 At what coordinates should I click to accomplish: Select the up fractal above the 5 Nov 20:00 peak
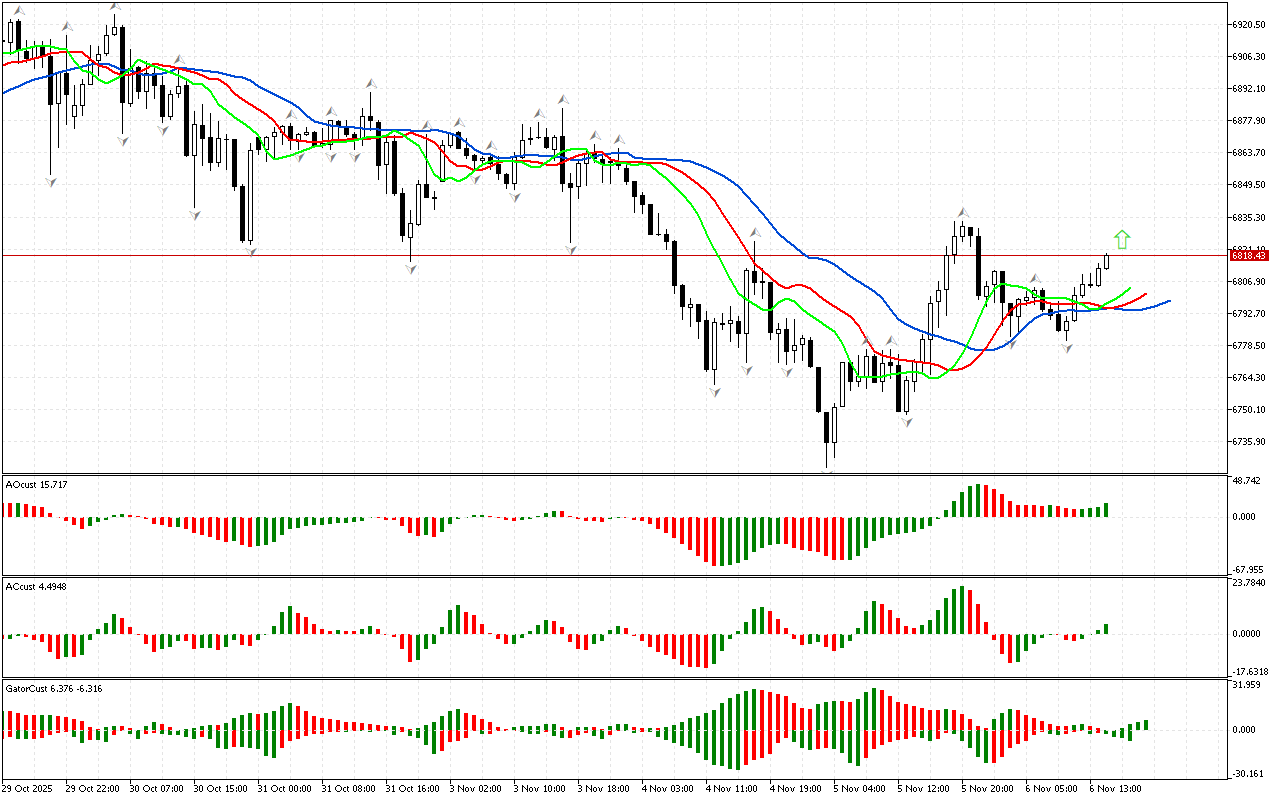[963, 213]
